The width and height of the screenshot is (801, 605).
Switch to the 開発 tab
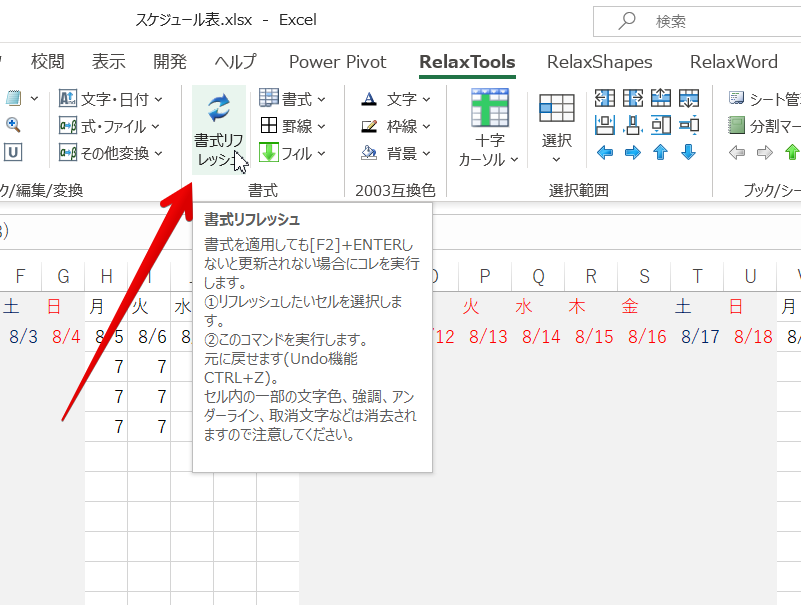coord(170,62)
